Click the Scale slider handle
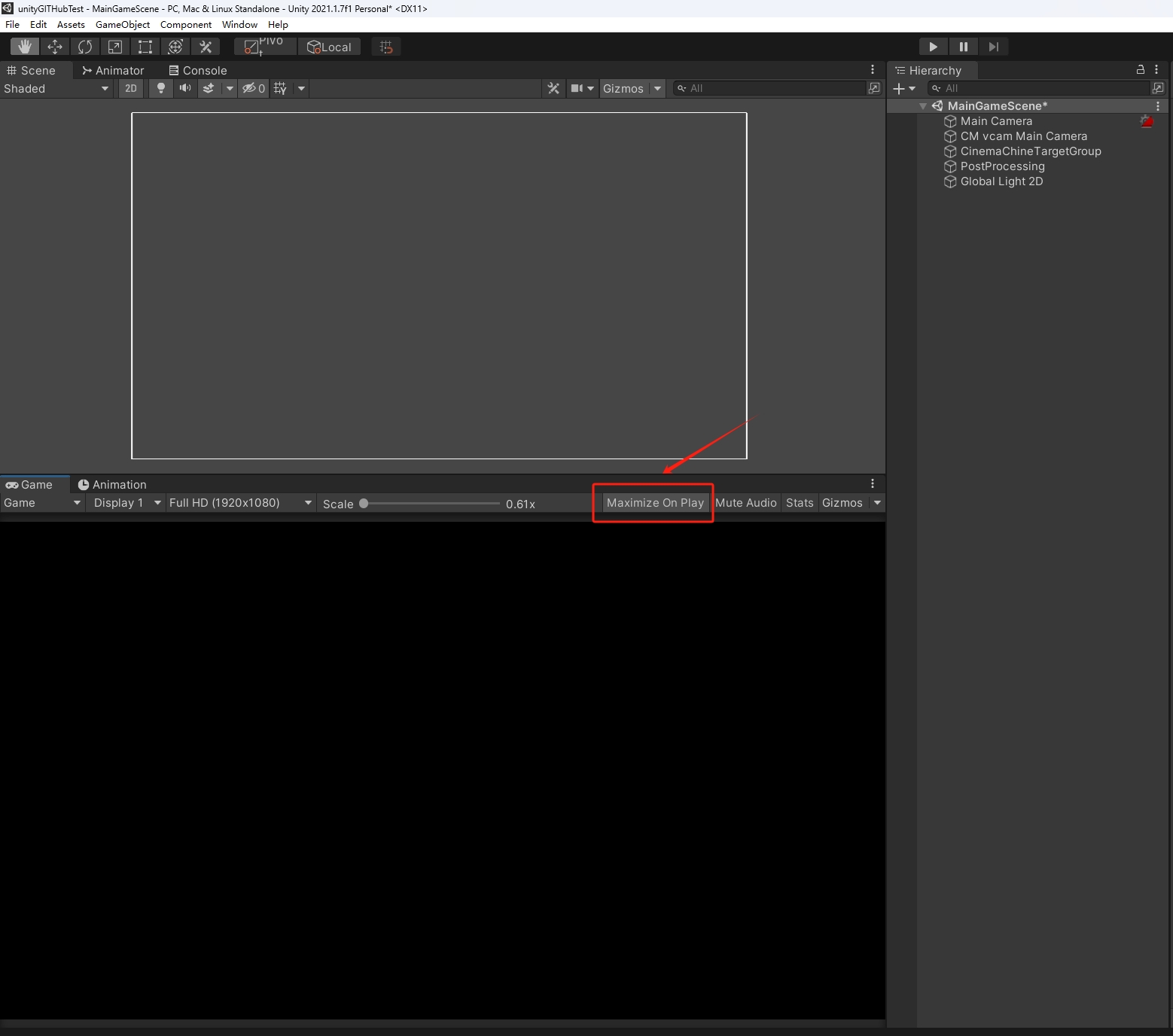This screenshot has height=1036, width=1173. 364,504
